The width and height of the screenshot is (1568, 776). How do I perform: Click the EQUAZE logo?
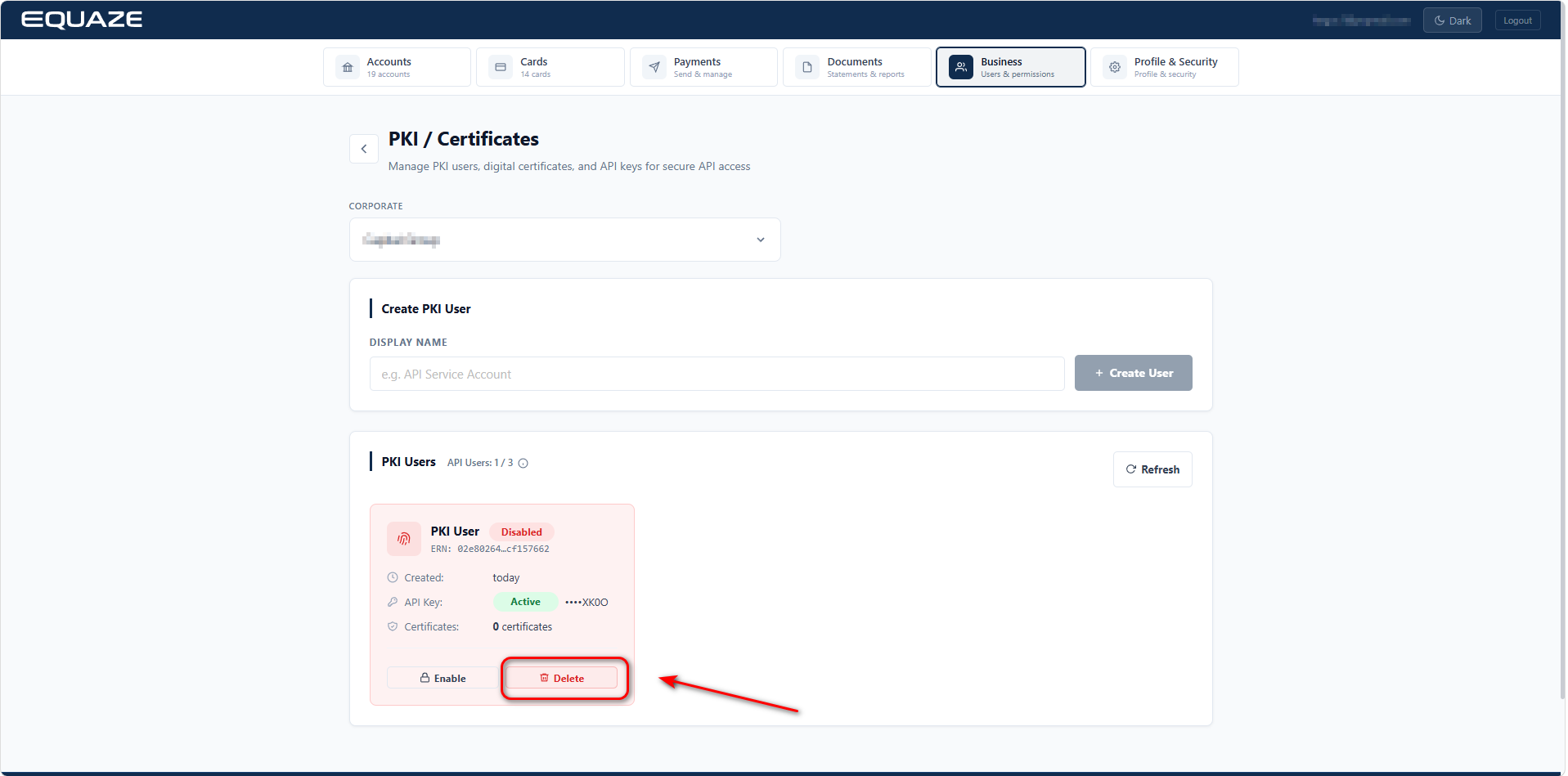coord(82,20)
